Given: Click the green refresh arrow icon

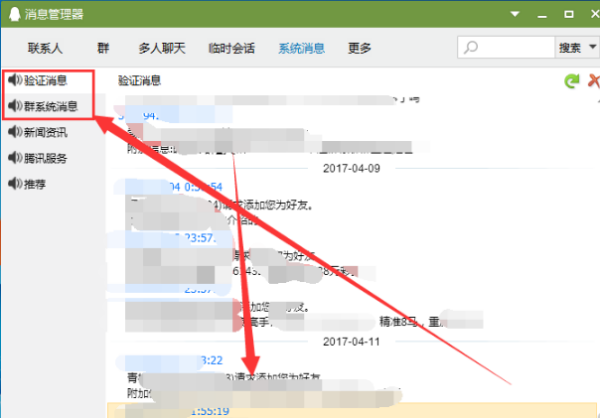Looking at the screenshot, I should [572, 81].
